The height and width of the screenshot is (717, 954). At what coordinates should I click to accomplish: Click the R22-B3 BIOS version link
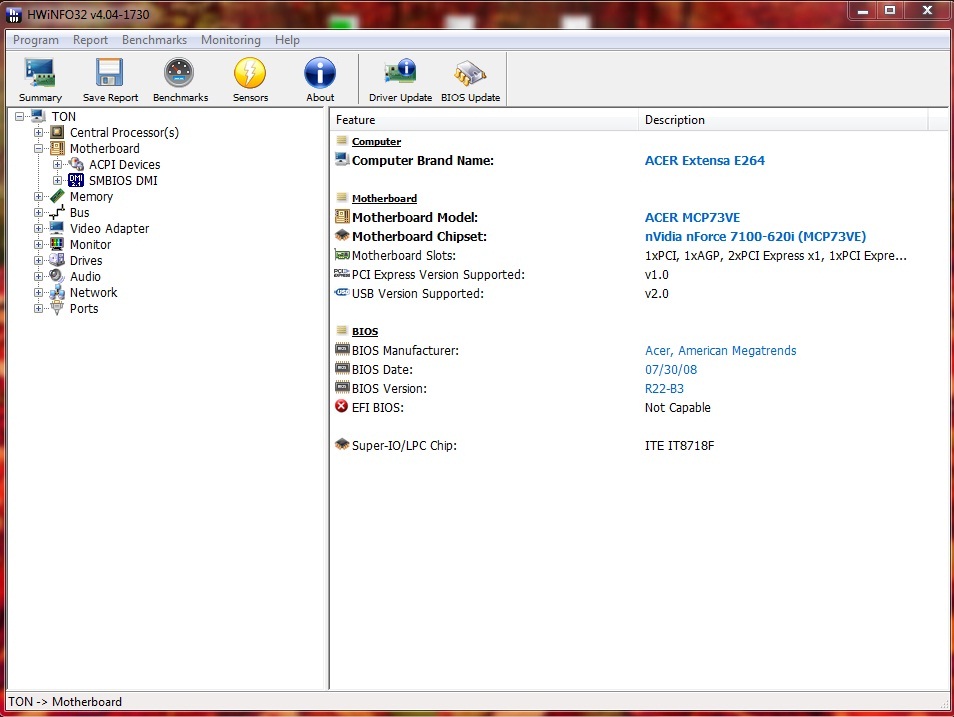[664, 388]
